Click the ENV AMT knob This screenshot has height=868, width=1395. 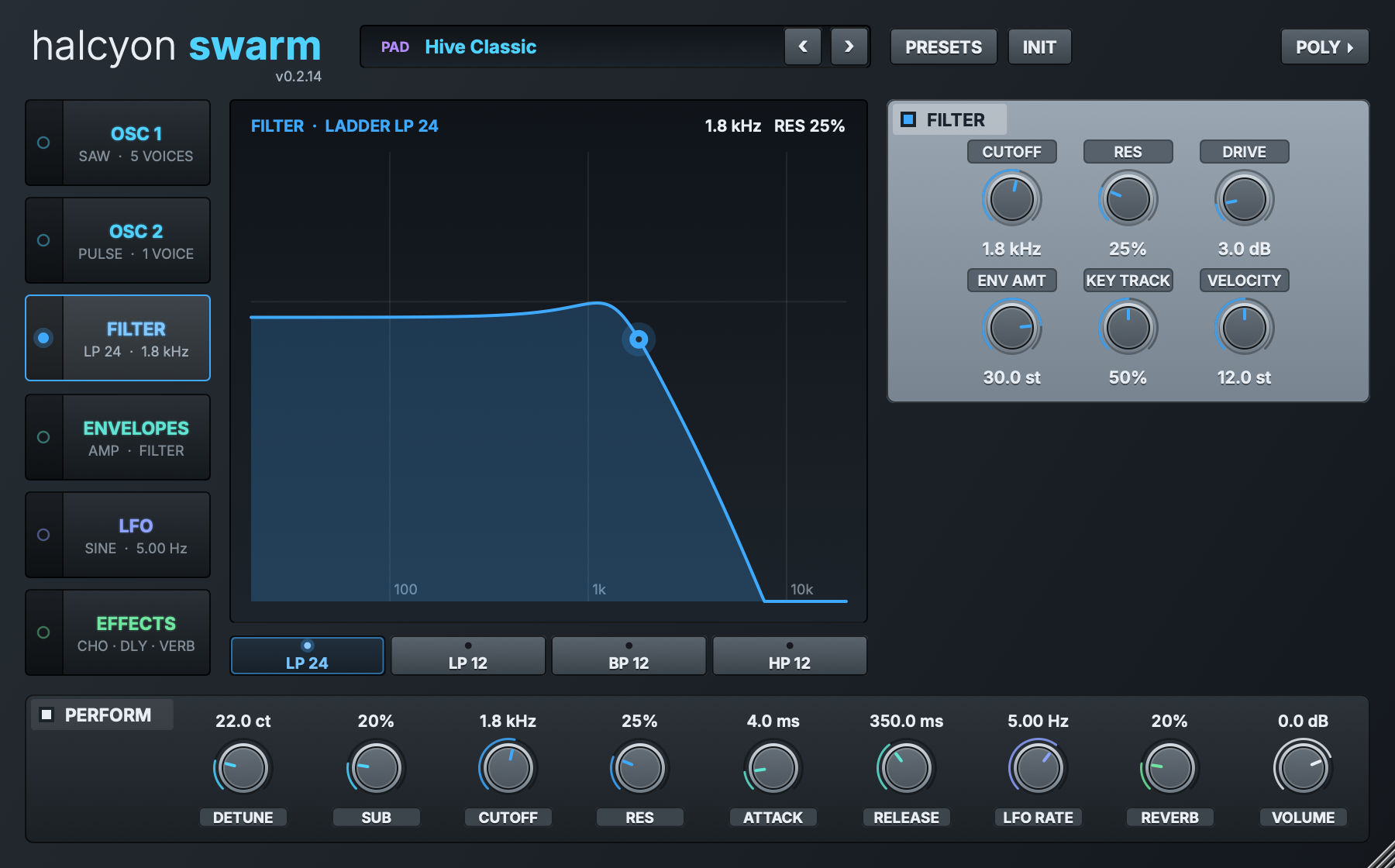click(1012, 328)
